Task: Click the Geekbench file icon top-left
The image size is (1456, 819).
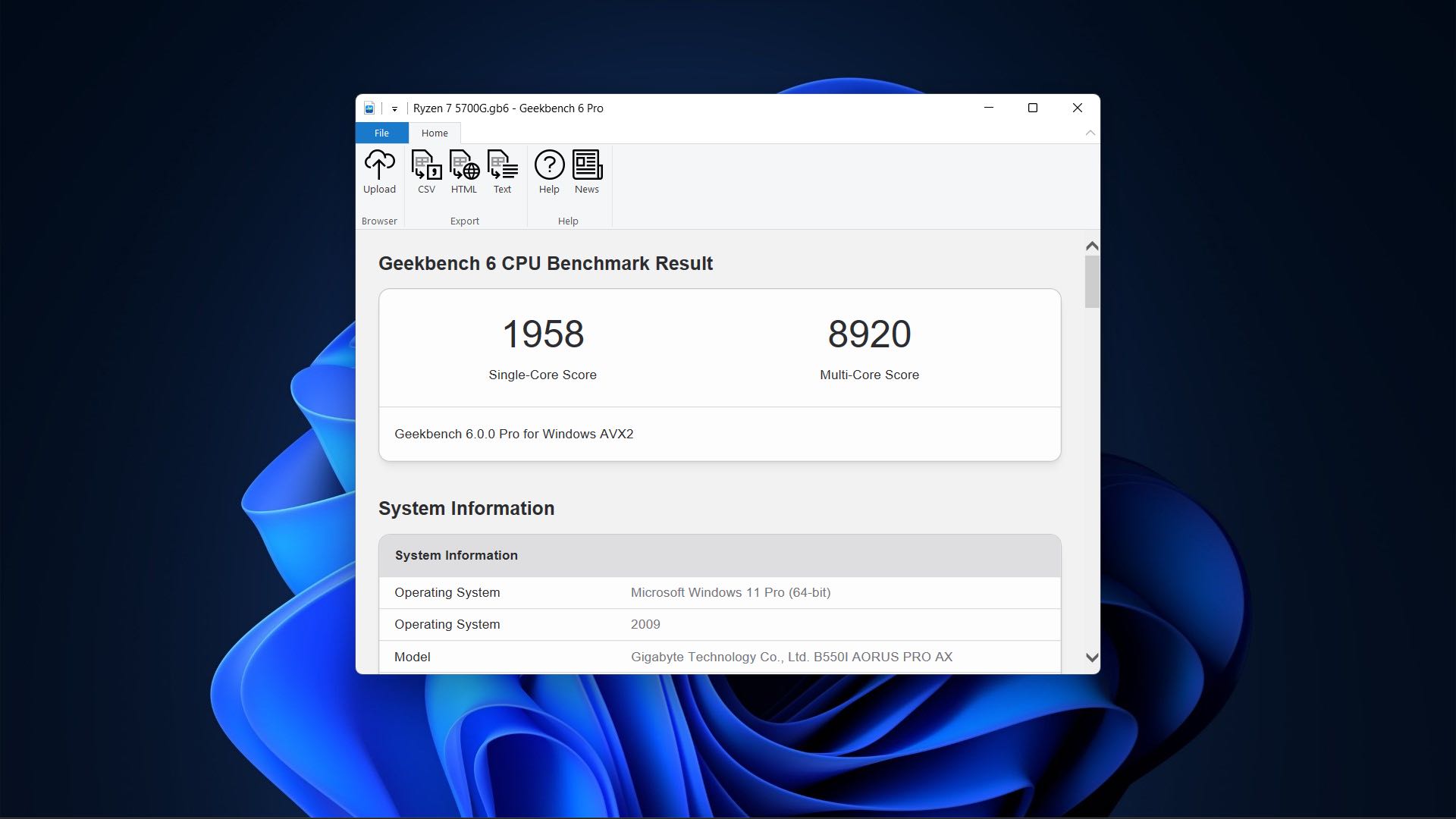Action: click(370, 108)
